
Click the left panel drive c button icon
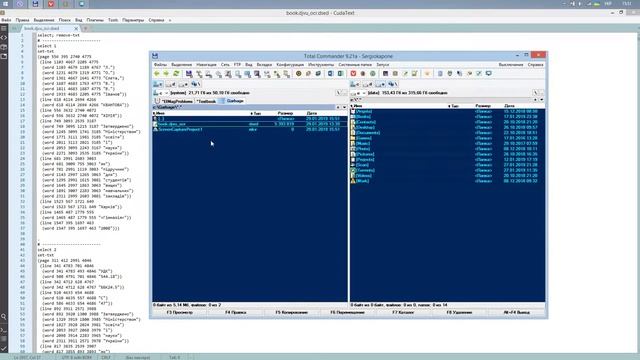coord(158,84)
